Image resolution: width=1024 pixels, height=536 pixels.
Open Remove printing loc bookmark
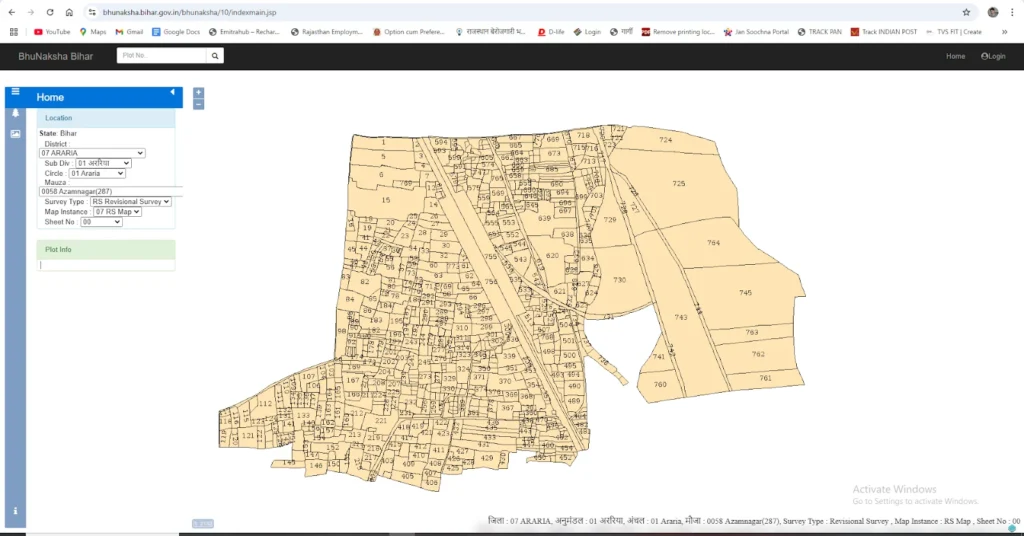pyautogui.click(x=678, y=31)
